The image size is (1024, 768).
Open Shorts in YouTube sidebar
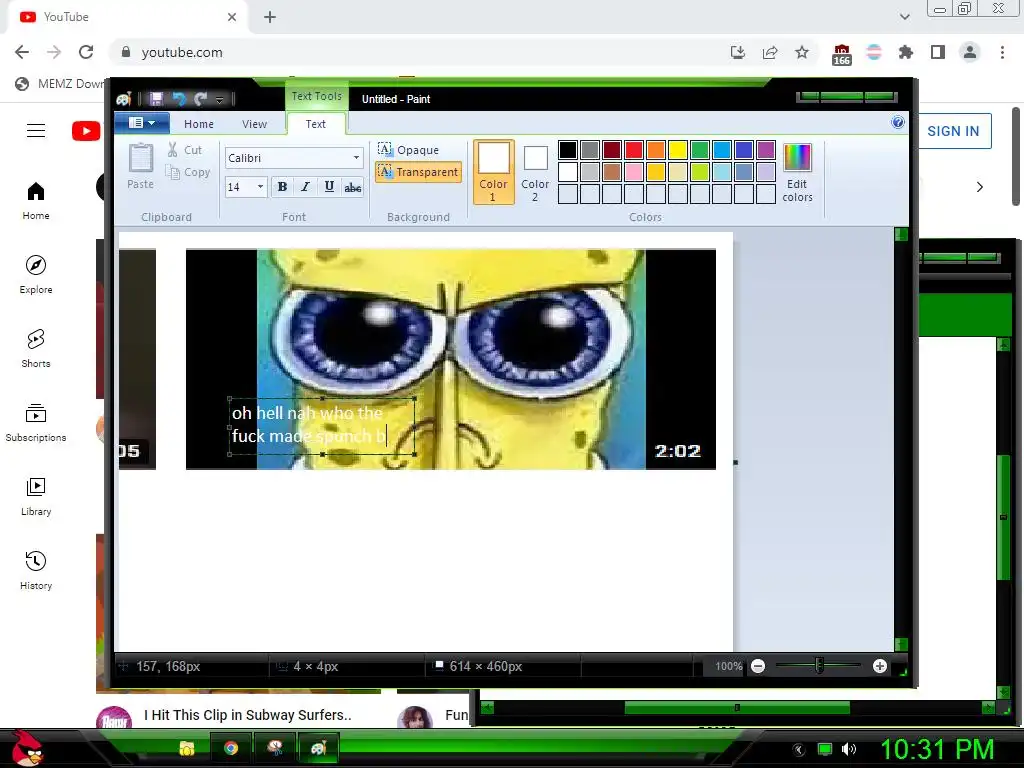36,348
